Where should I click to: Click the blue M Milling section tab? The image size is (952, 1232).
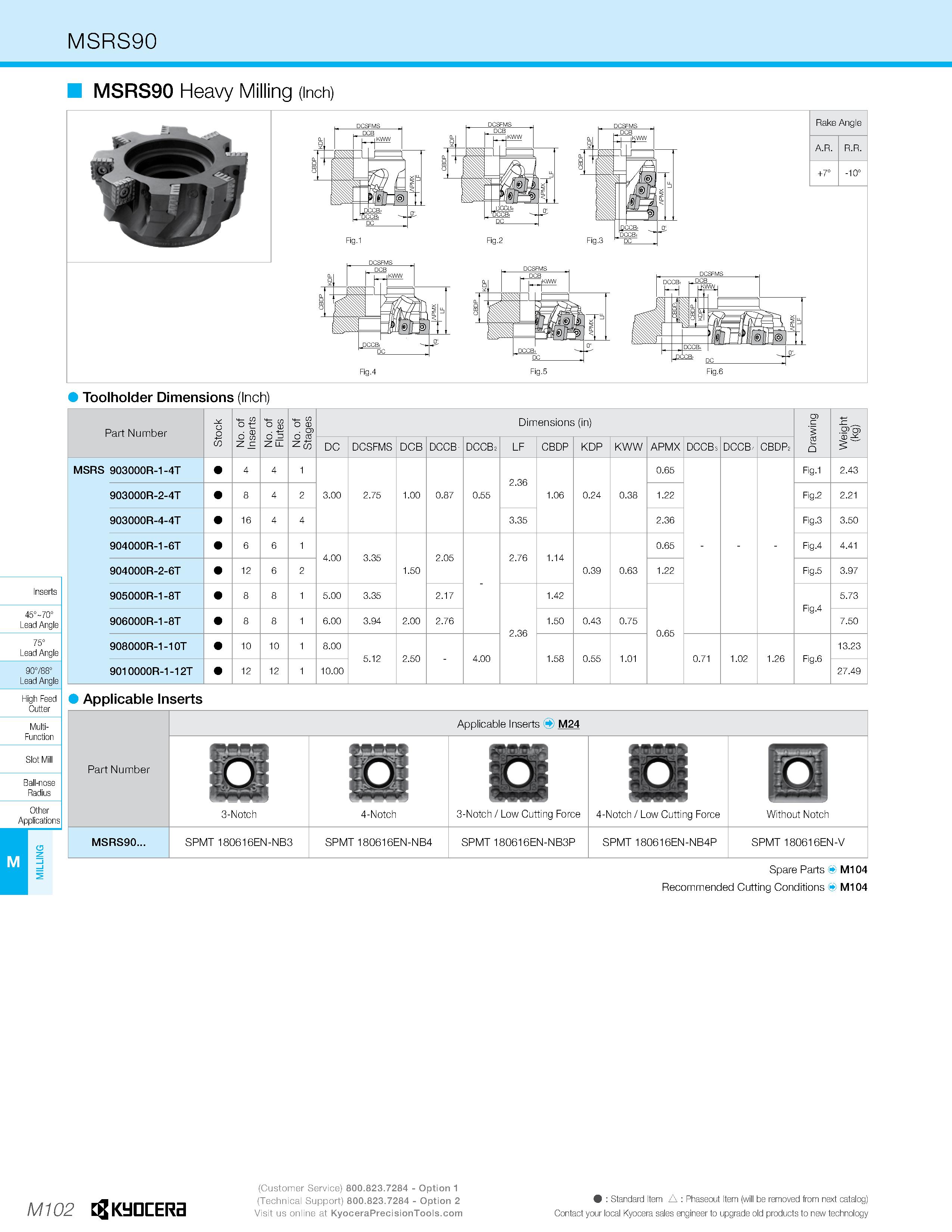[x=13, y=862]
